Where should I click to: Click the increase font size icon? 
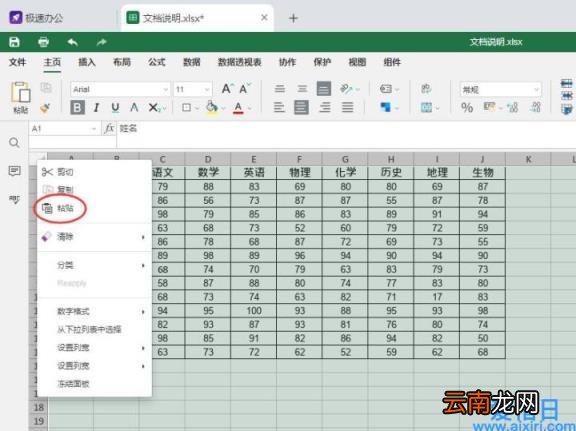tap(227, 89)
